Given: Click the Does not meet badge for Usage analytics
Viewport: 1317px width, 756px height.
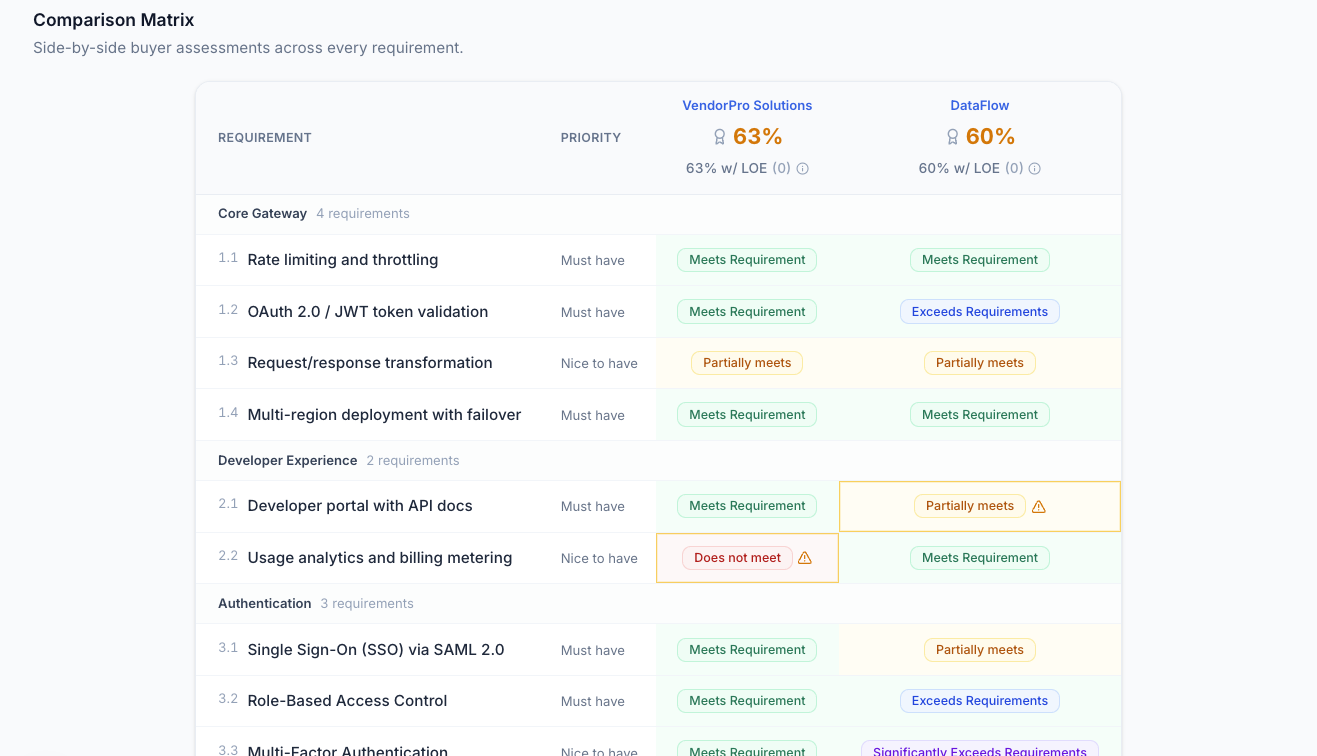Looking at the screenshot, I should (737, 558).
